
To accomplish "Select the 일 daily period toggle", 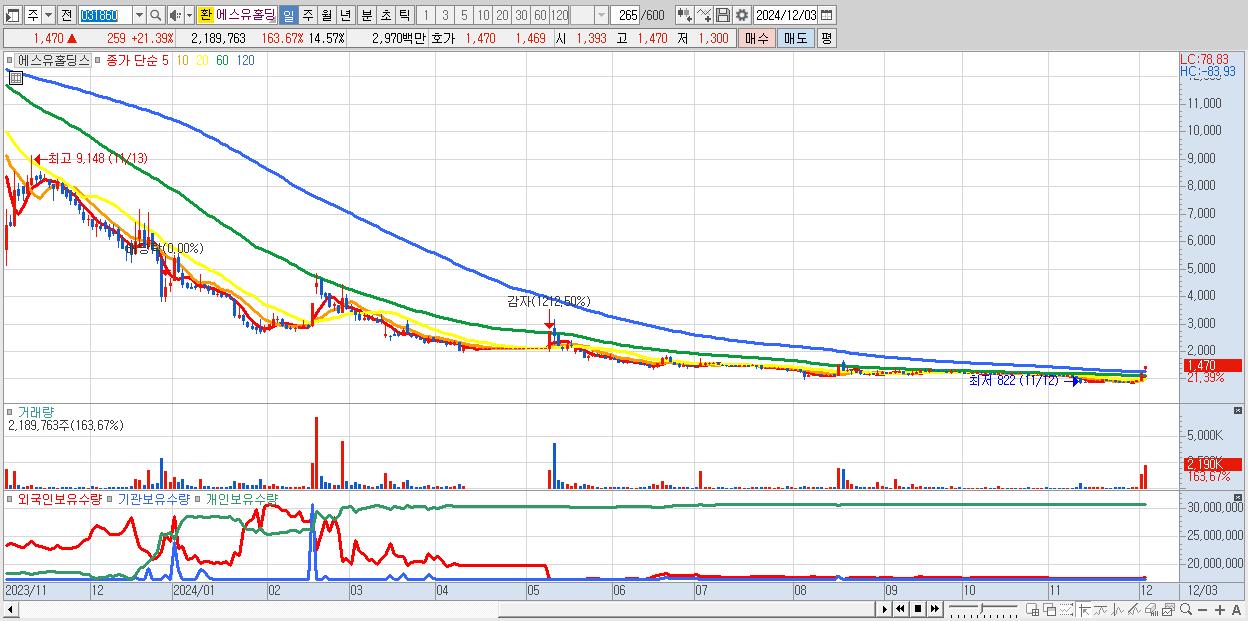I will pos(289,15).
